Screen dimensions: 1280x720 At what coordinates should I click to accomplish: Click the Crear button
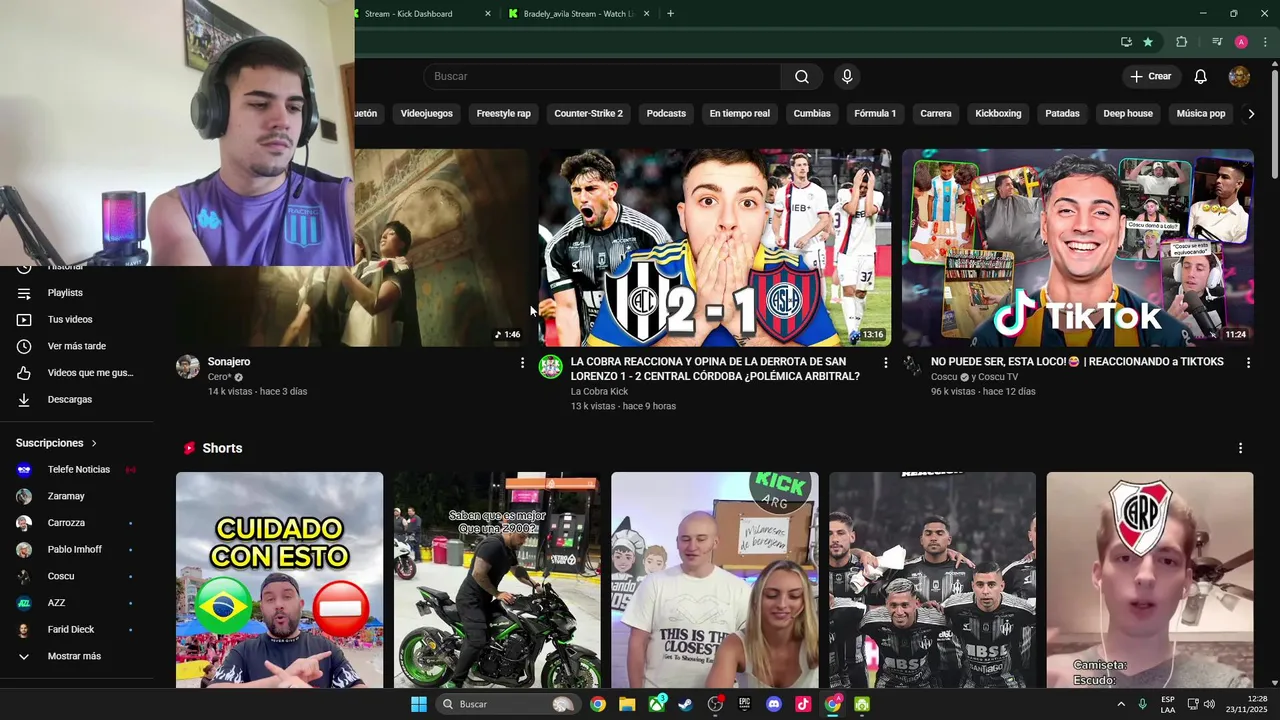(1150, 76)
